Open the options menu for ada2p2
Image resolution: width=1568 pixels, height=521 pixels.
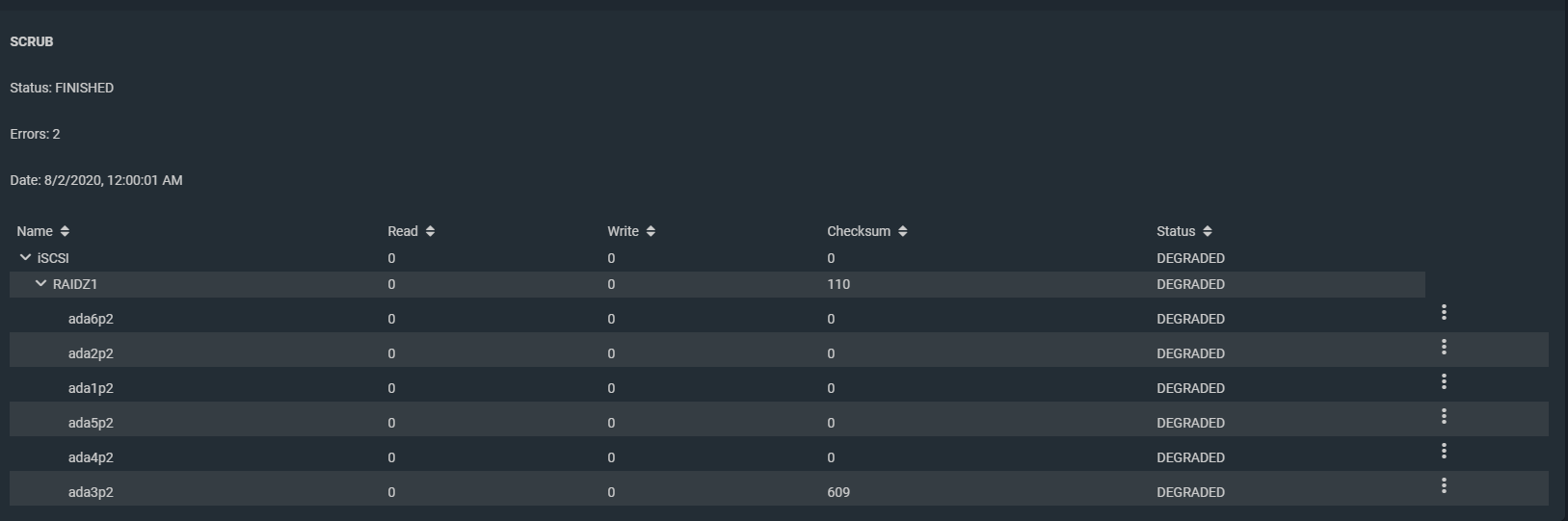click(x=1444, y=347)
